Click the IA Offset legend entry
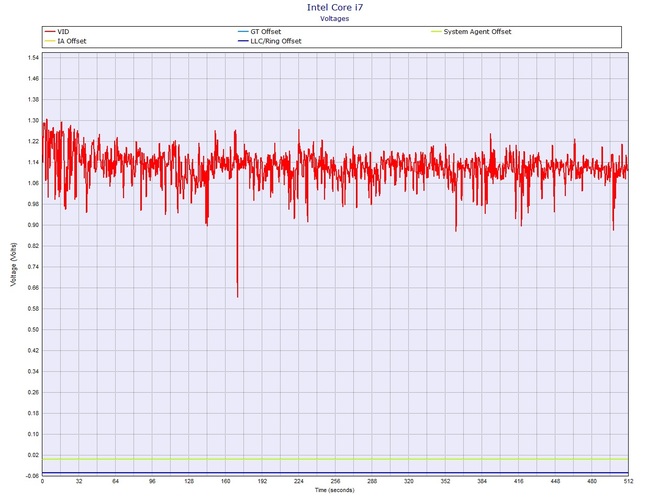The height and width of the screenshot is (502, 670). click(65, 41)
